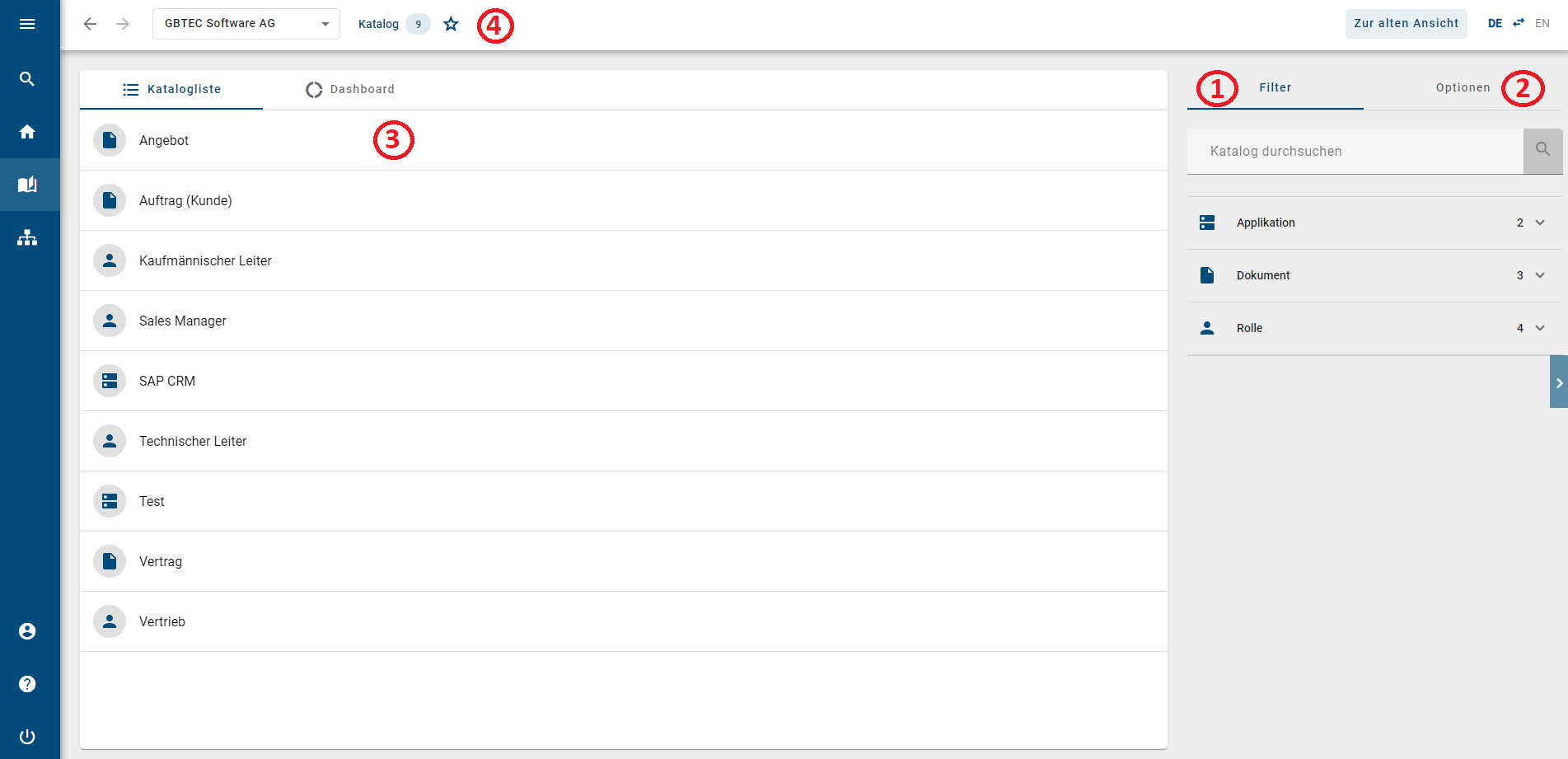This screenshot has width=1568, height=759.
Task: Click the power logout icon
Action: [27, 737]
